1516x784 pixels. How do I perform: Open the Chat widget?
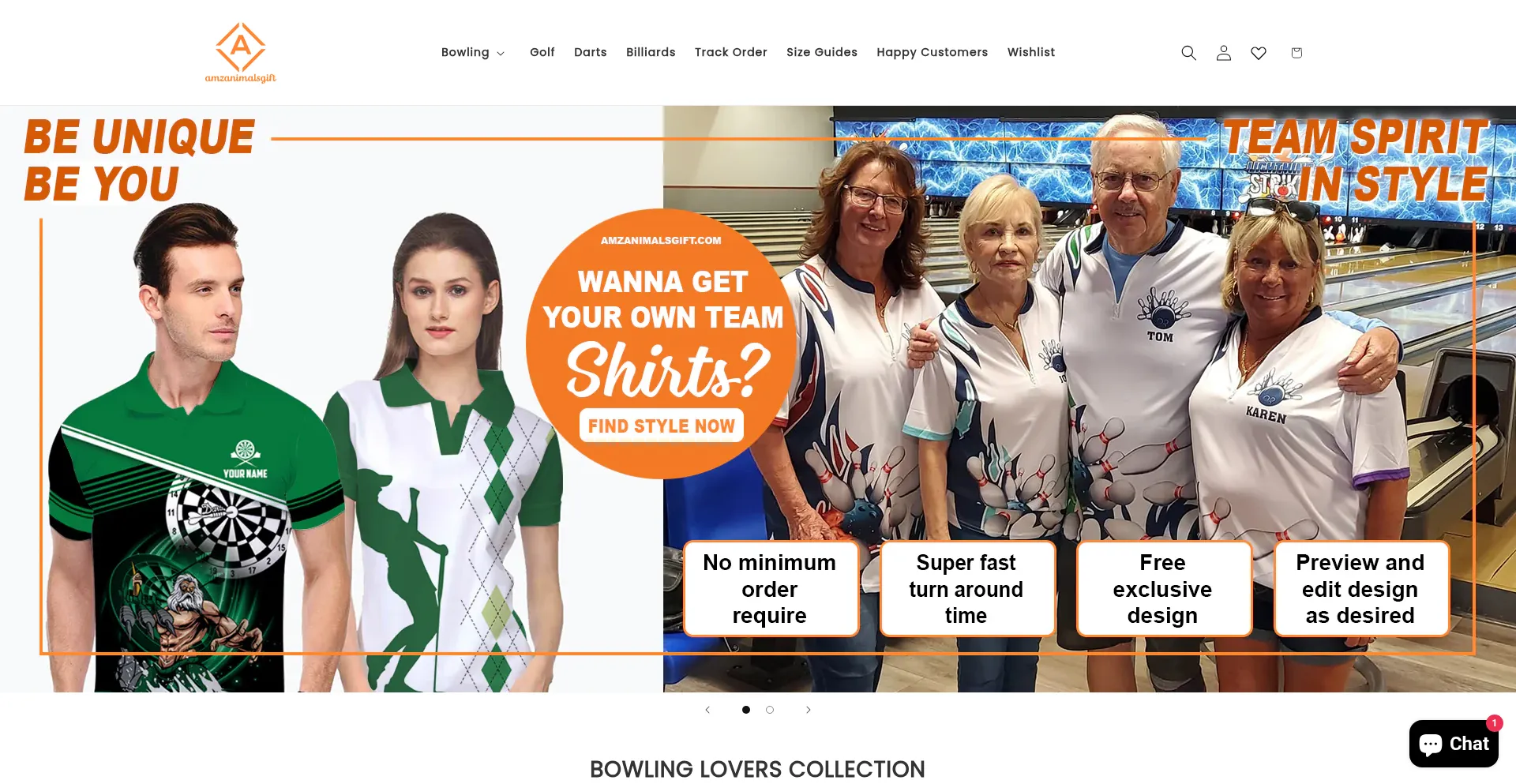[1454, 744]
